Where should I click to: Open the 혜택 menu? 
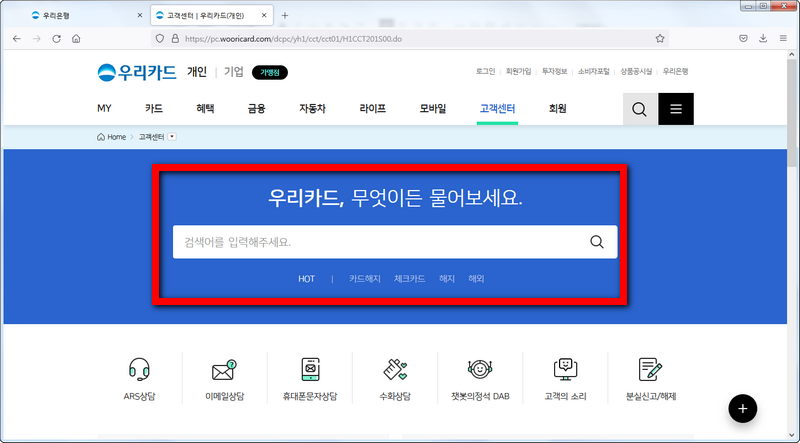tap(205, 108)
